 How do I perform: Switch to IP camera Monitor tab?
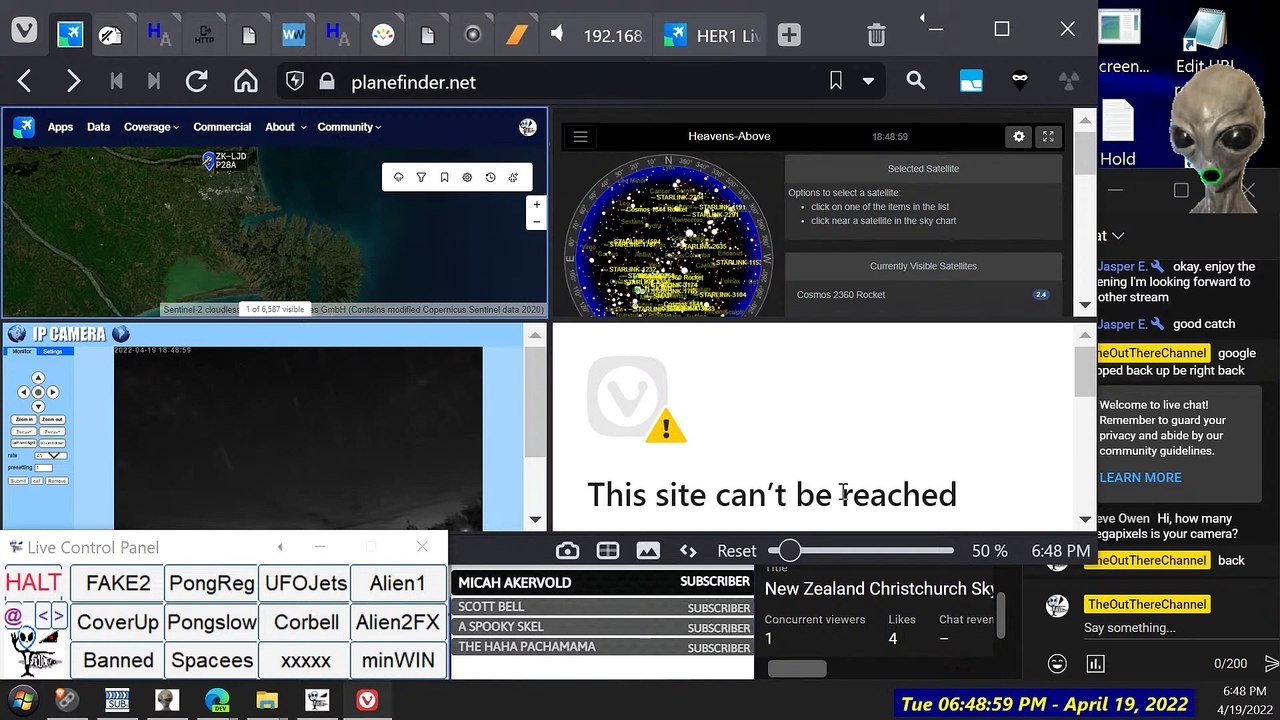(x=20, y=351)
